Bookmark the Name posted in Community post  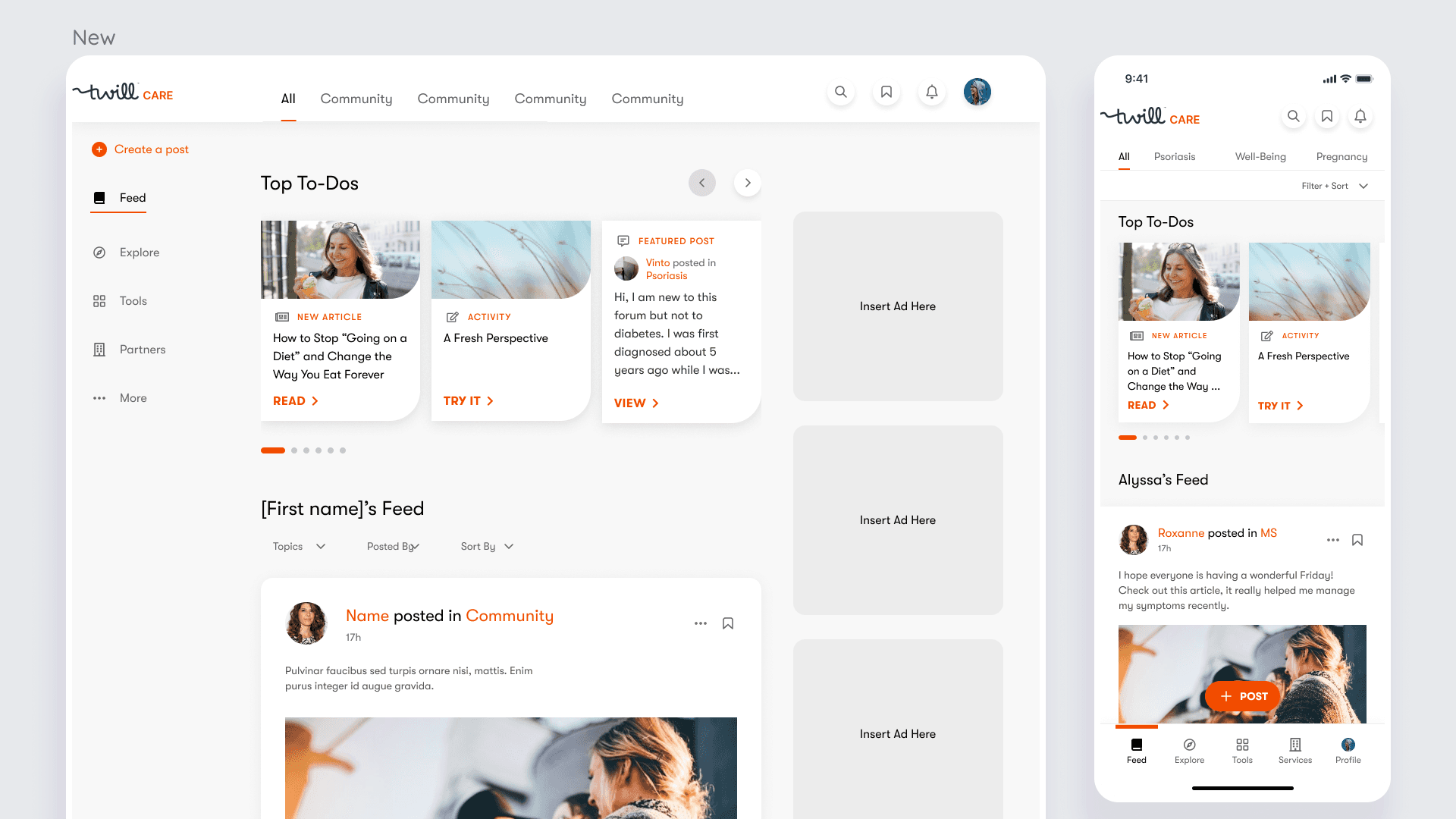point(727,623)
